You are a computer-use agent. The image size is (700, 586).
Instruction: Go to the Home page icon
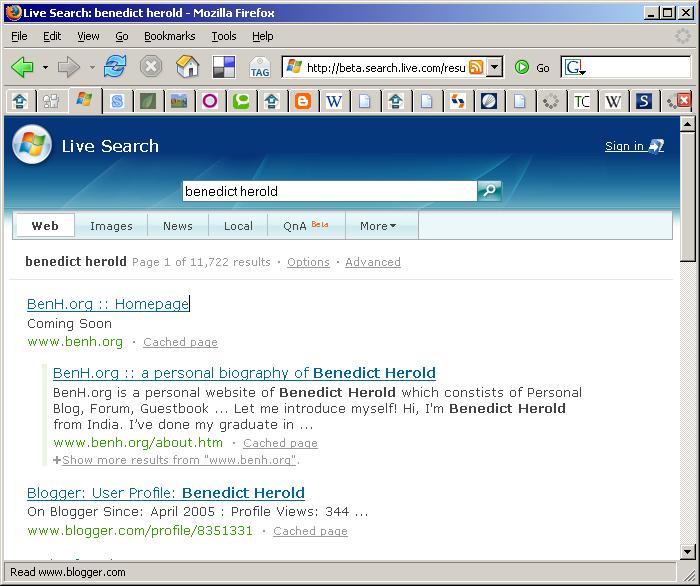(187, 67)
